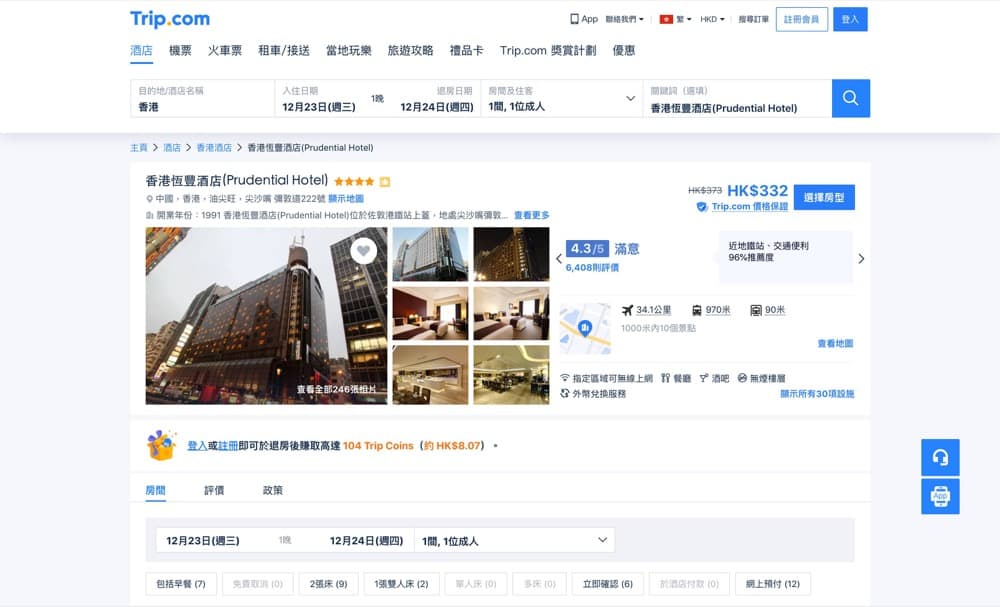Click the destination 香港 input field
The width and height of the screenshot is (1000, 607).
202,98
